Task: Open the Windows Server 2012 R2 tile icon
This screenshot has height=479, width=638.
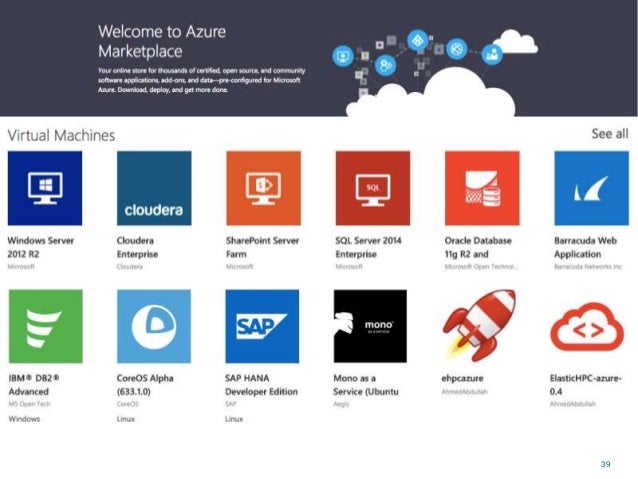Action: tap(45, 188)
